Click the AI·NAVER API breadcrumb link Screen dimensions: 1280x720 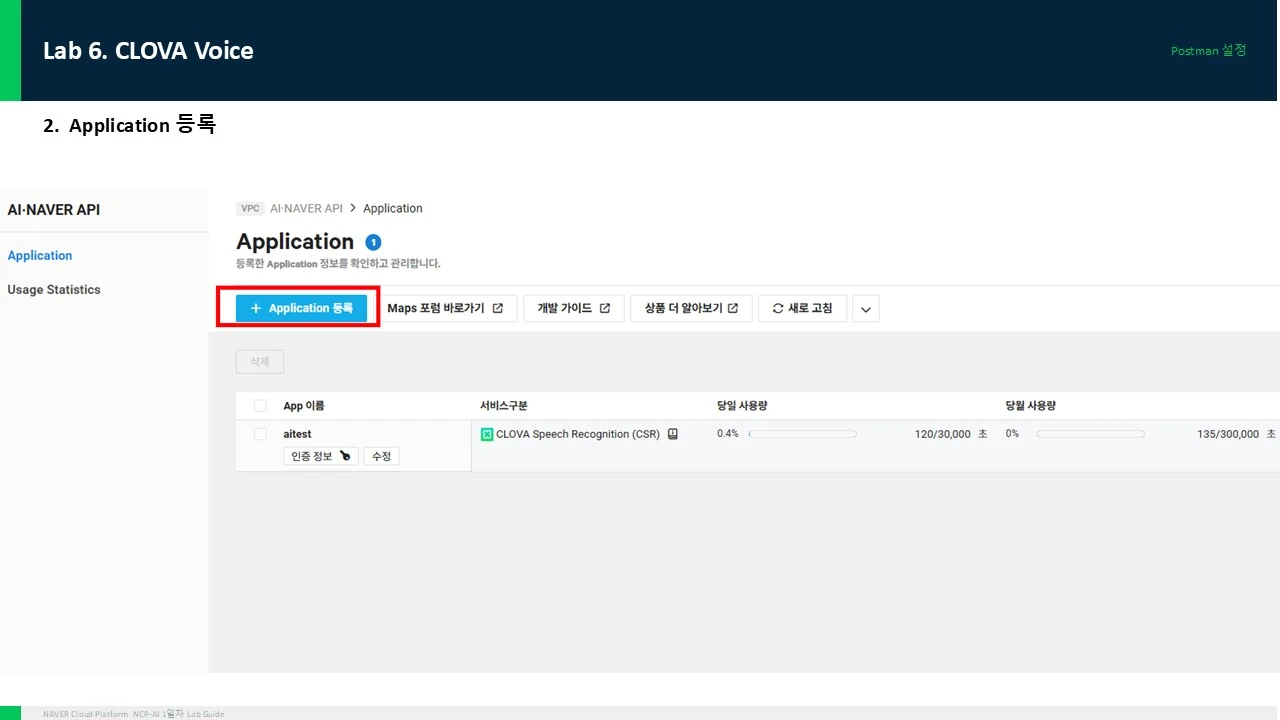coord(306,209)
